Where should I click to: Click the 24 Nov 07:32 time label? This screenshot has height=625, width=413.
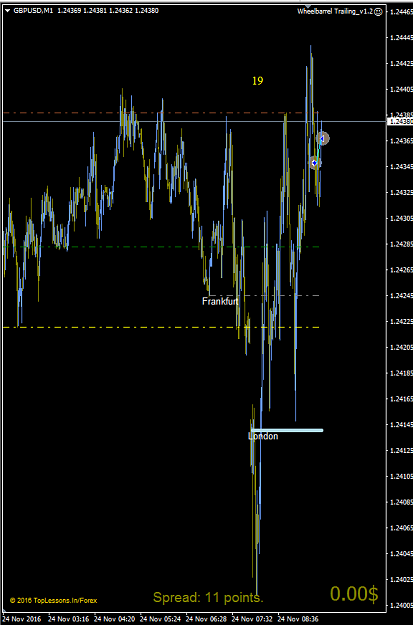pyautogui.click(x=252, y=619)
